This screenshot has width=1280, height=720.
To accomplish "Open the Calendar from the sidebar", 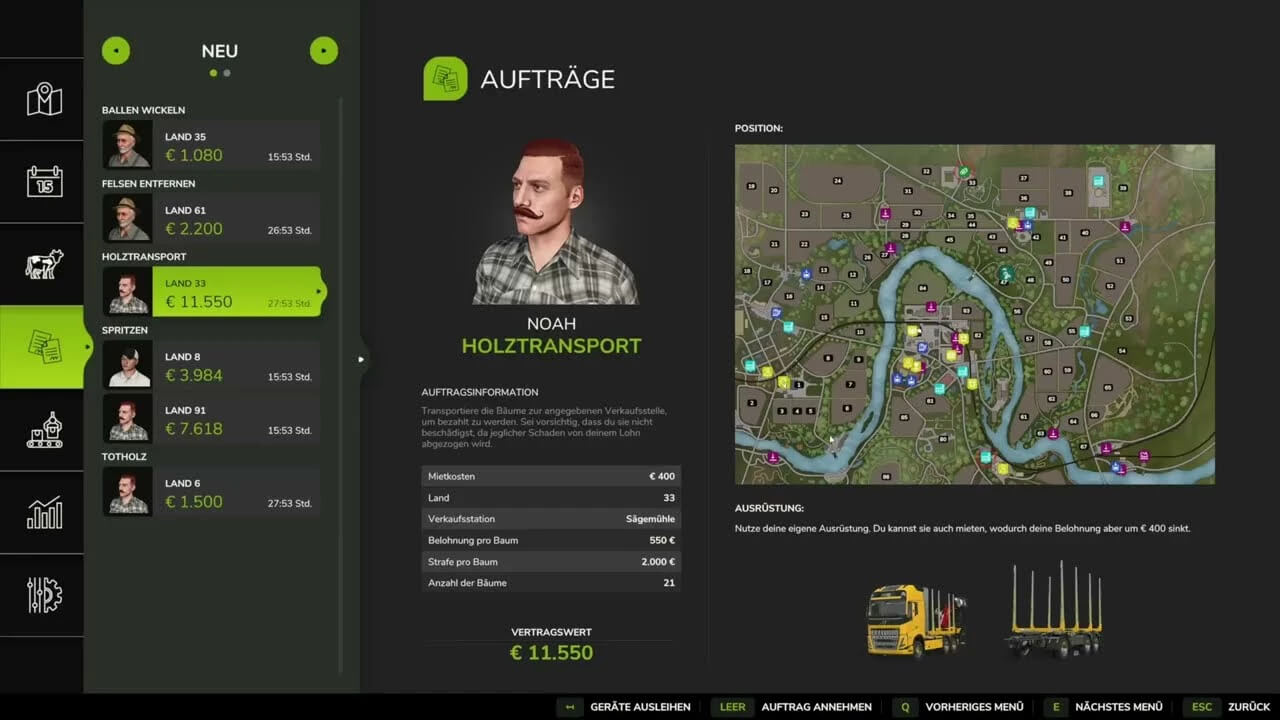I will point(42,182).
